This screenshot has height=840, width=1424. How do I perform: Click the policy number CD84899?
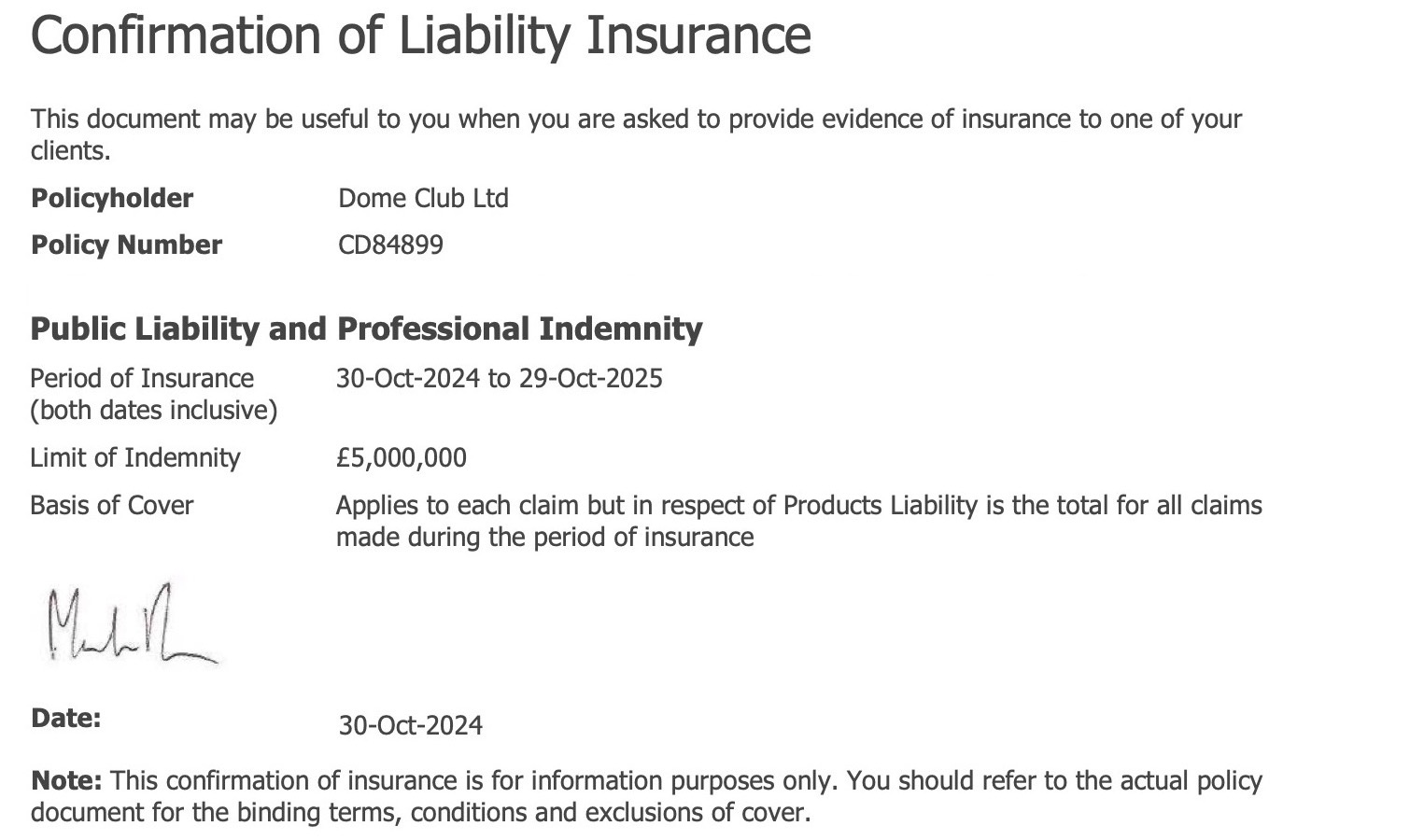point(390,245)
